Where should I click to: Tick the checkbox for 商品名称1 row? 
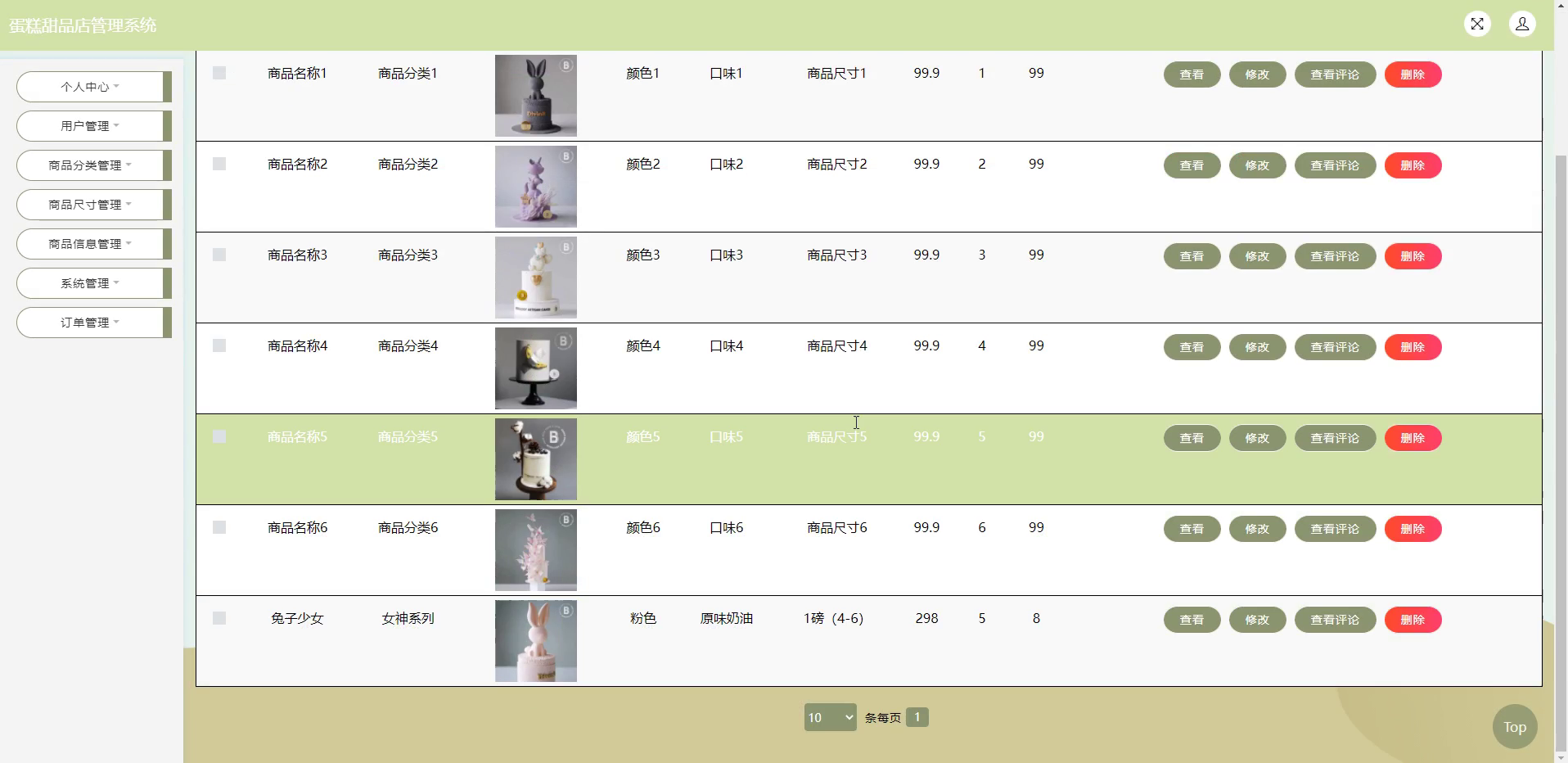[219, 73]
